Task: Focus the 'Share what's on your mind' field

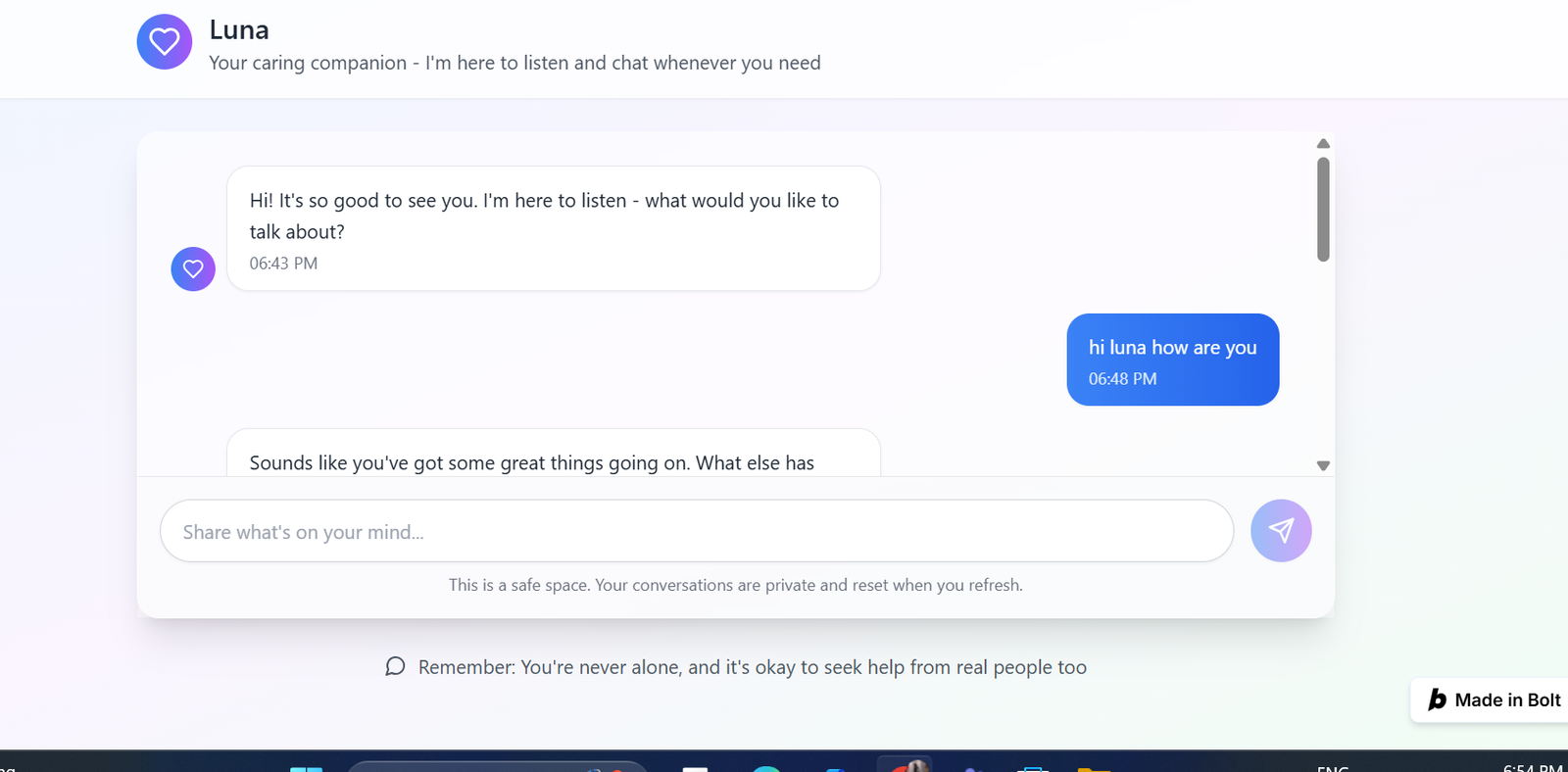Action: (696, 532)
